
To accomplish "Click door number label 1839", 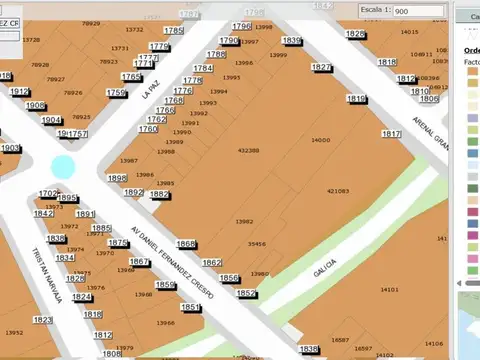I will point(292,40).
